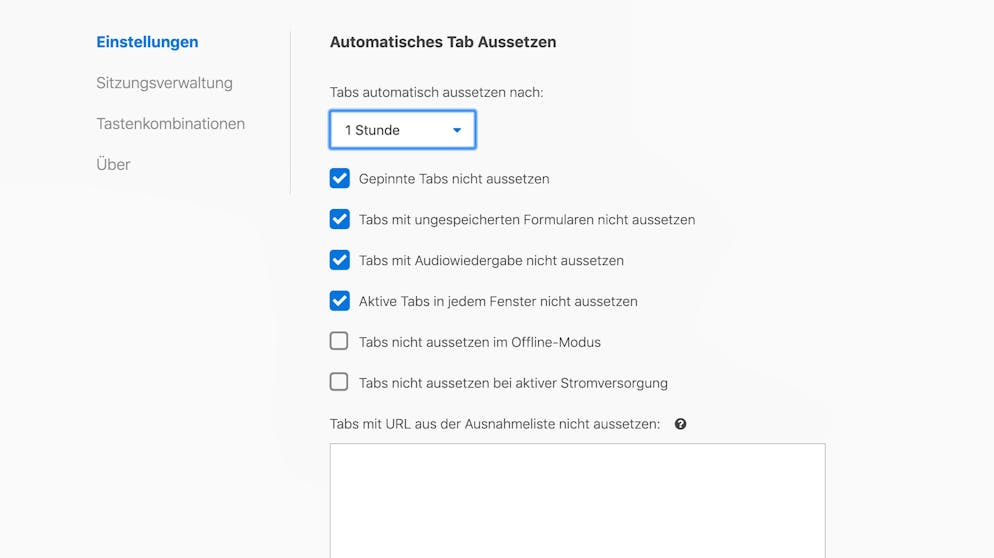Disable the Audiowiedergabe nicht aussetzen checkbox
The height and width of the screenshot is (558, 994).
[x=340, y=260]
